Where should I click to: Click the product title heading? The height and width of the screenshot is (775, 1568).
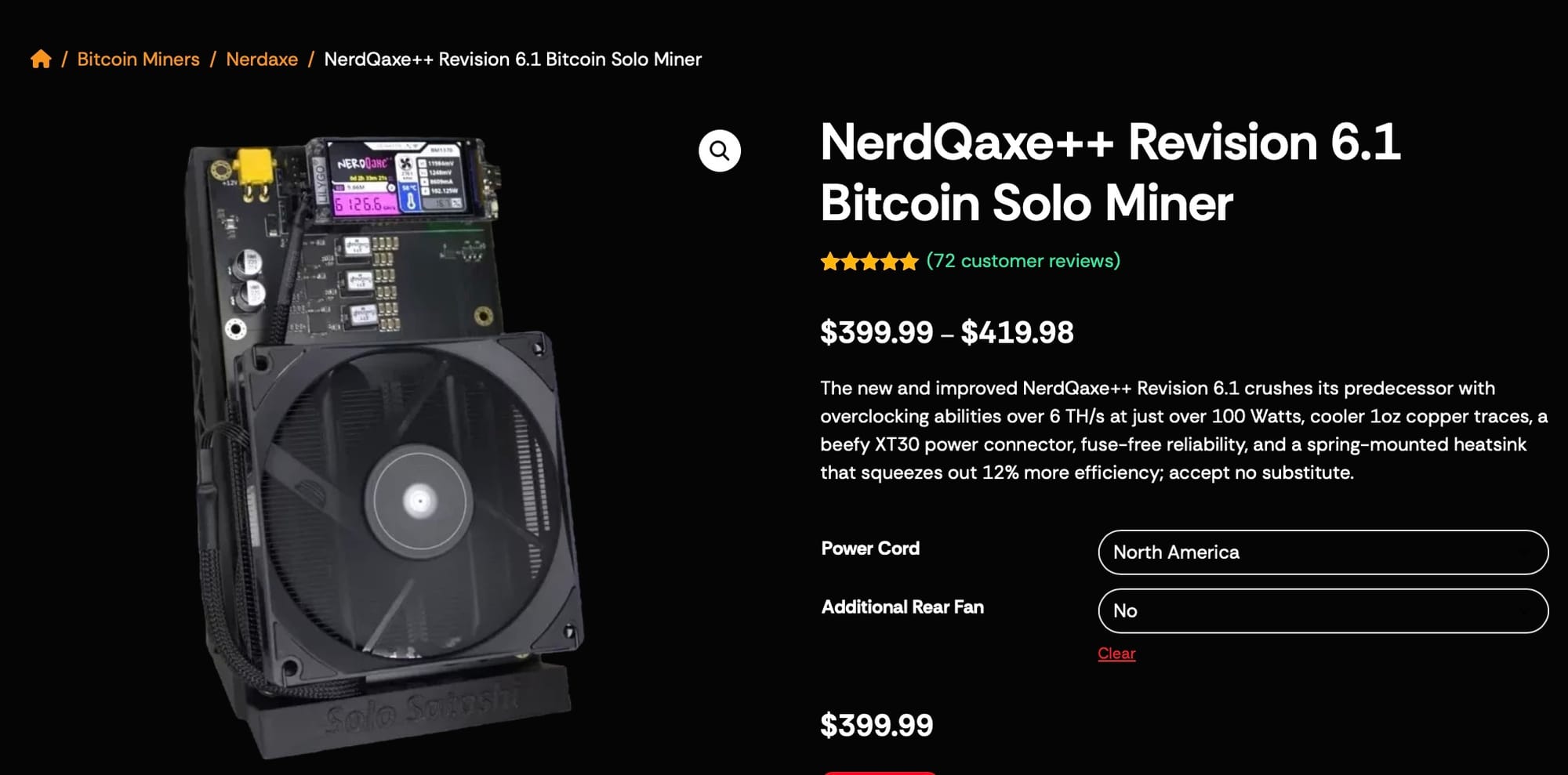[1109, 172]
